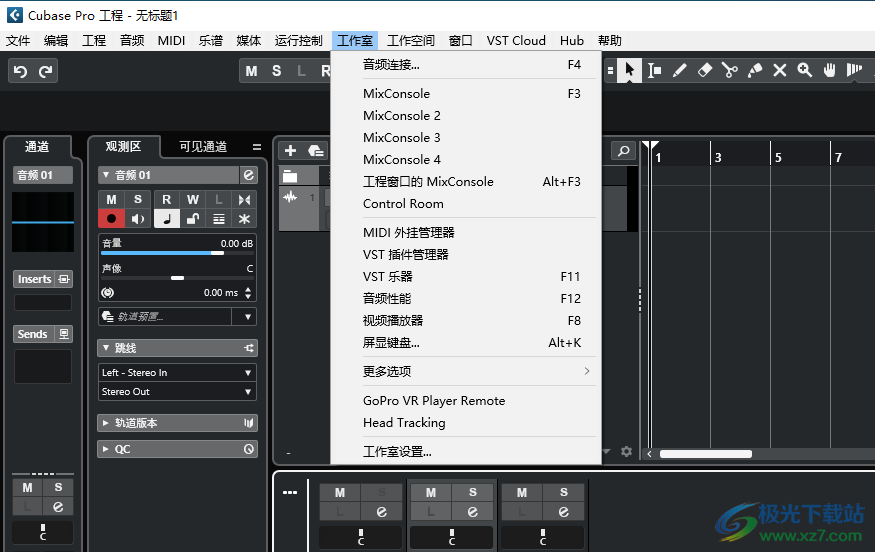Screen dimensions: 875x552
Task: Choose MixConsole from the menu
Action: click(x=466, y=94)
